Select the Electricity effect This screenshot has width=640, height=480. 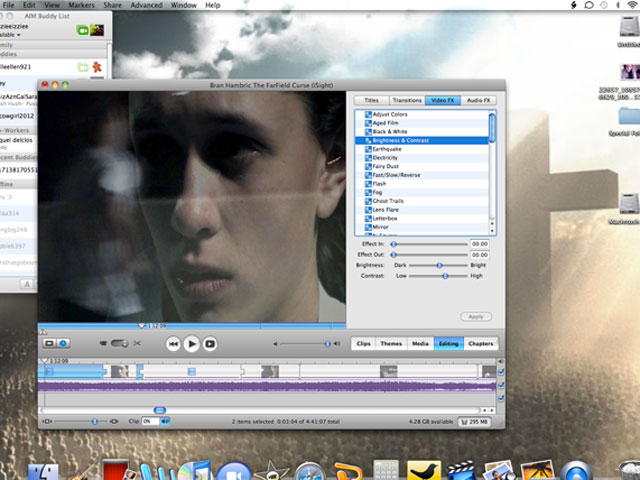click(x=422, y=158)
